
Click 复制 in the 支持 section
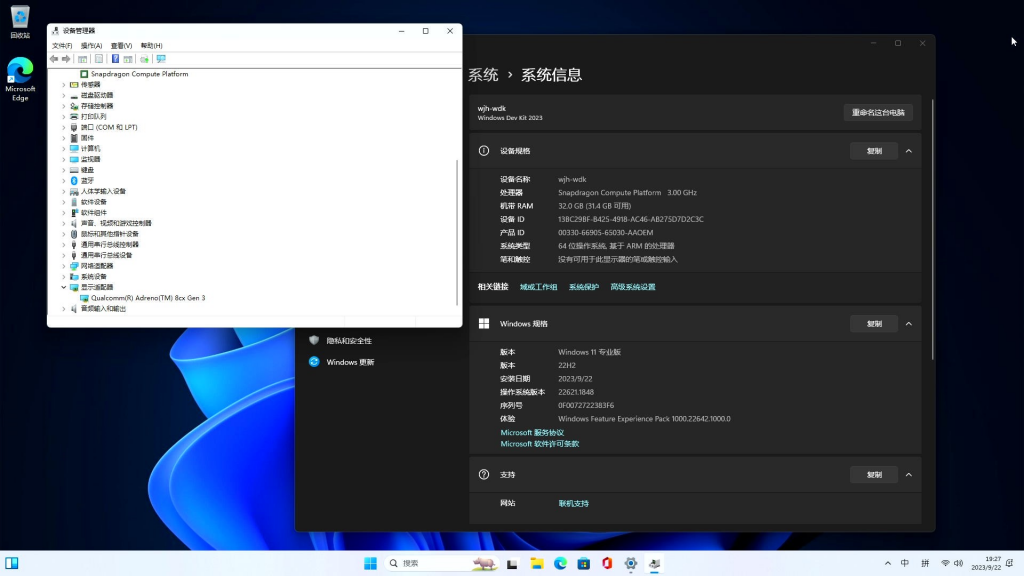pos(874,475)
